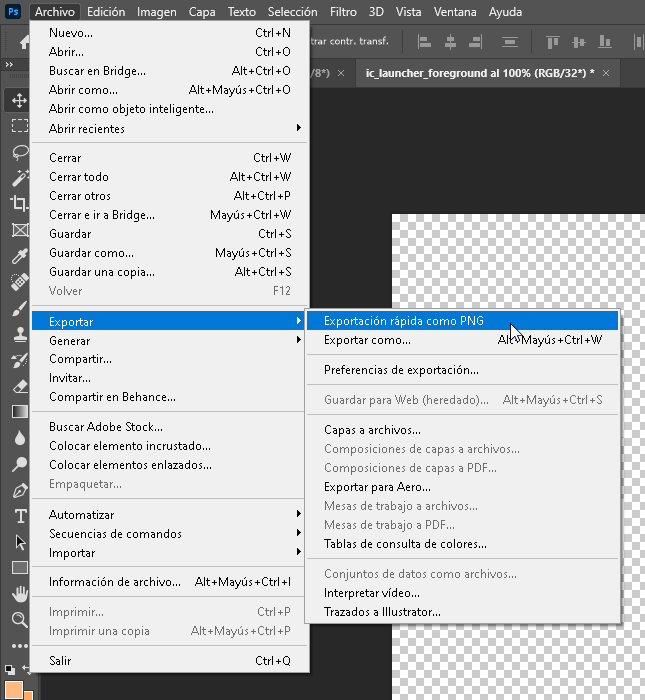The width and height of the screenshot is (645, 700).
Task: Click the Photoshop Ps logo icon
Action: point(13,12)
